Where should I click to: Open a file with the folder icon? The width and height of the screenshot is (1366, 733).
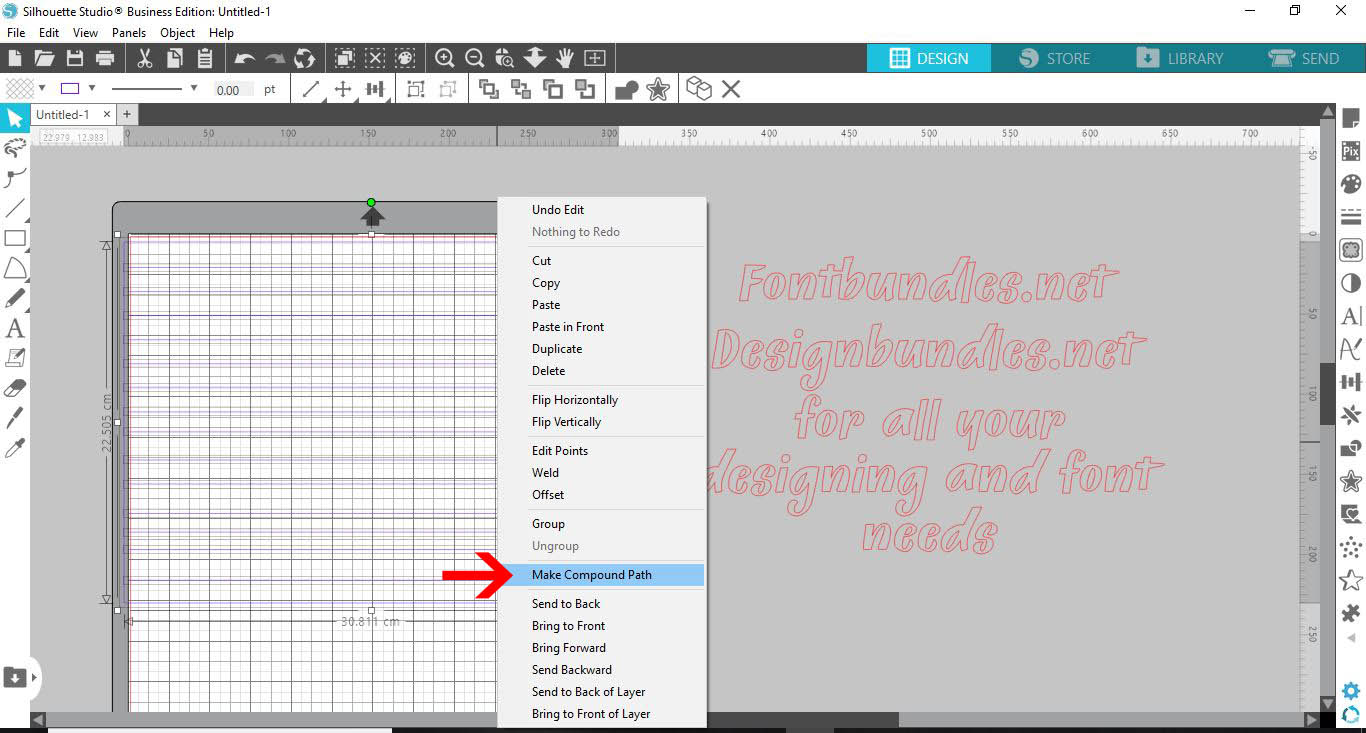point(44,58)
